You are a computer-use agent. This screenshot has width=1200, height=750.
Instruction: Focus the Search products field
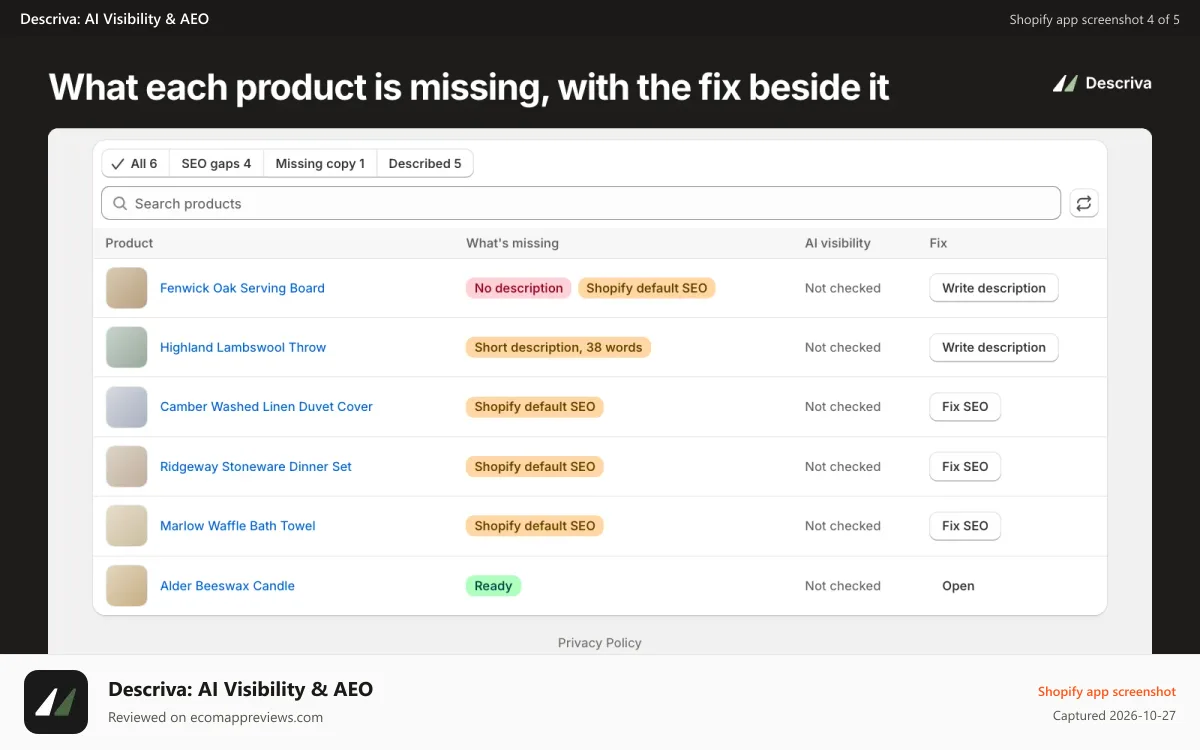(581, 203)
